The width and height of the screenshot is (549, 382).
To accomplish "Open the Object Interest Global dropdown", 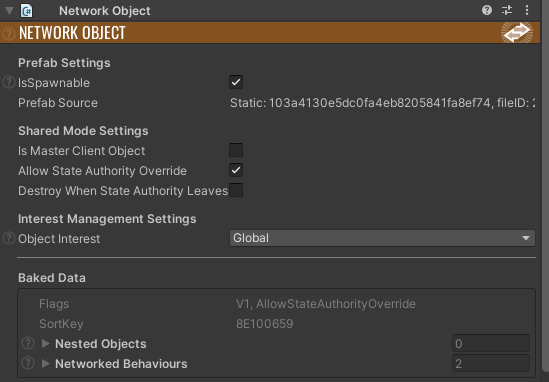I will click(382, 238).
